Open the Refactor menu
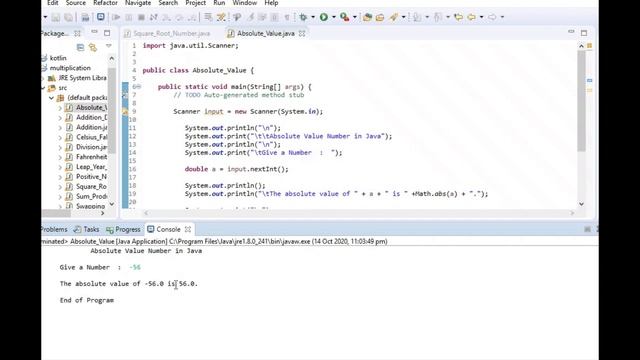This screenshot has width=640, height=360. pos(105,3)
